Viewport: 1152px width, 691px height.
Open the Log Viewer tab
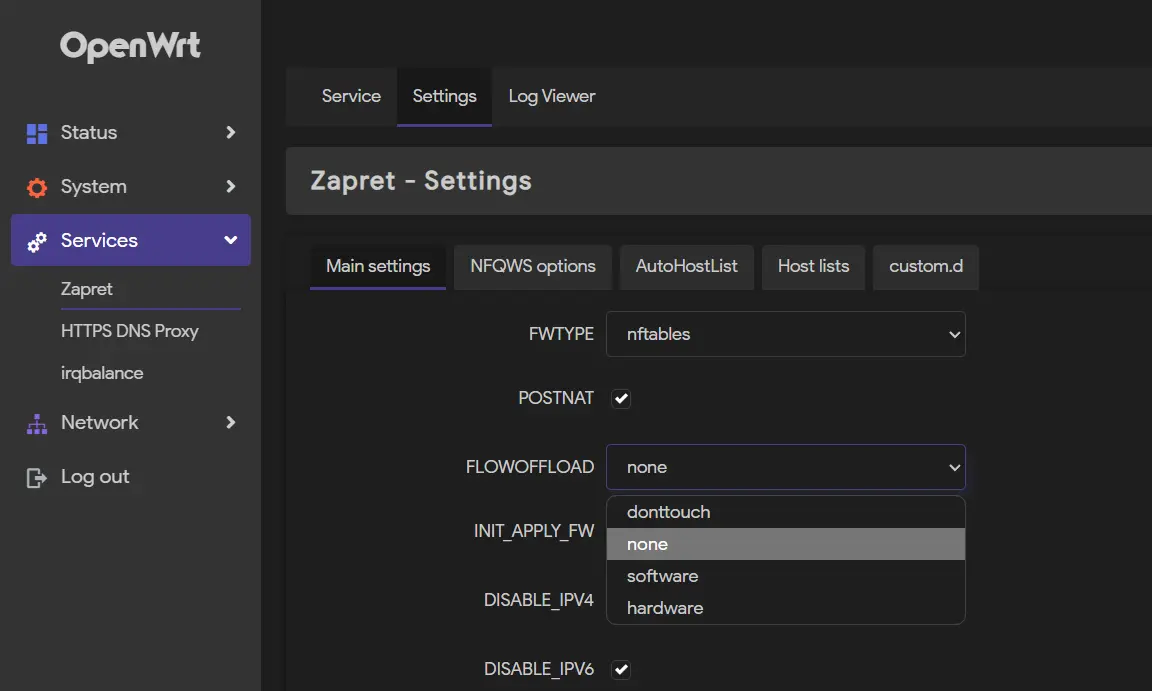pyautogui.click(x=552, y=96)
